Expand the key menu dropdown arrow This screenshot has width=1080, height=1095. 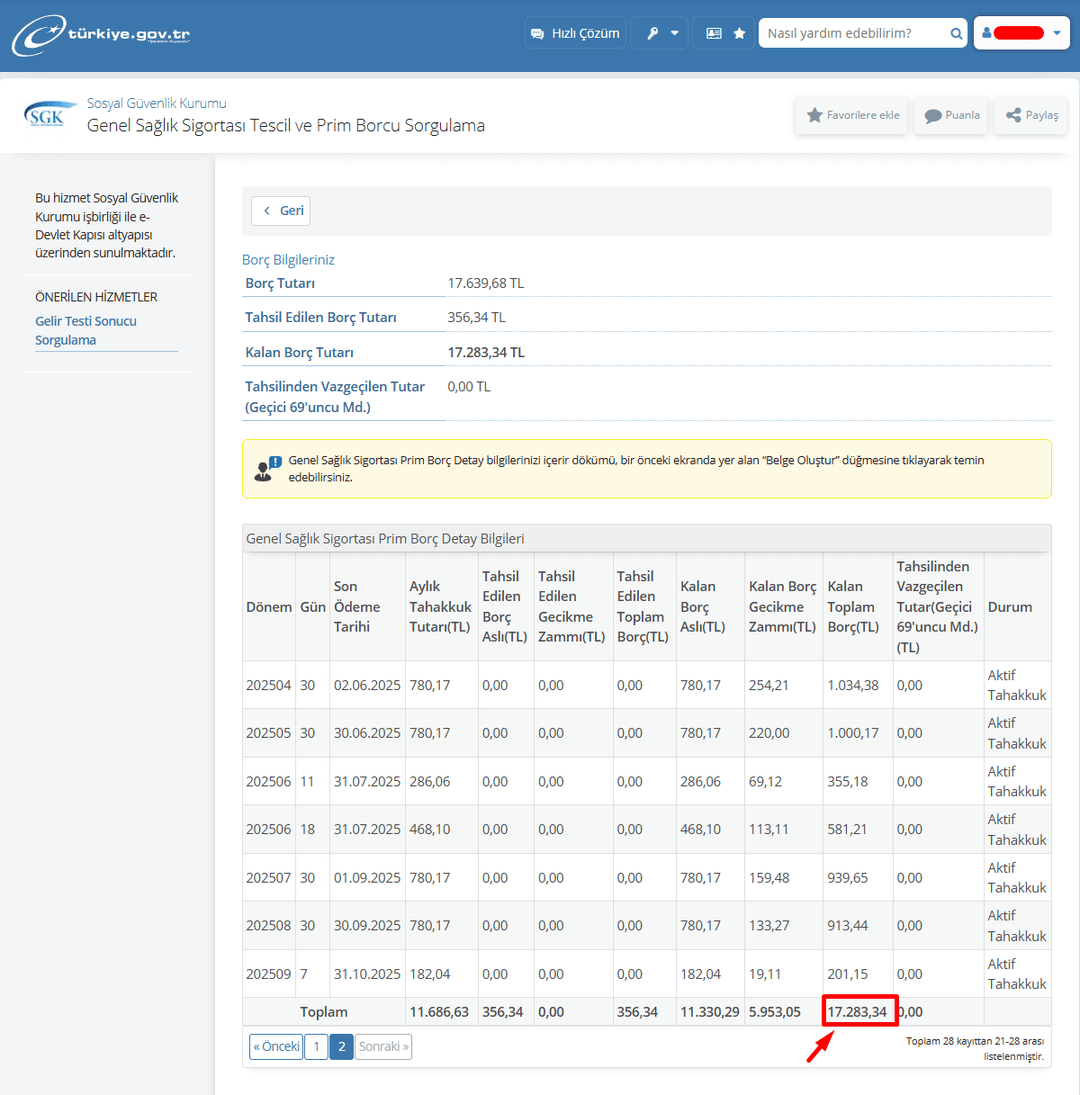click(675, 33)
